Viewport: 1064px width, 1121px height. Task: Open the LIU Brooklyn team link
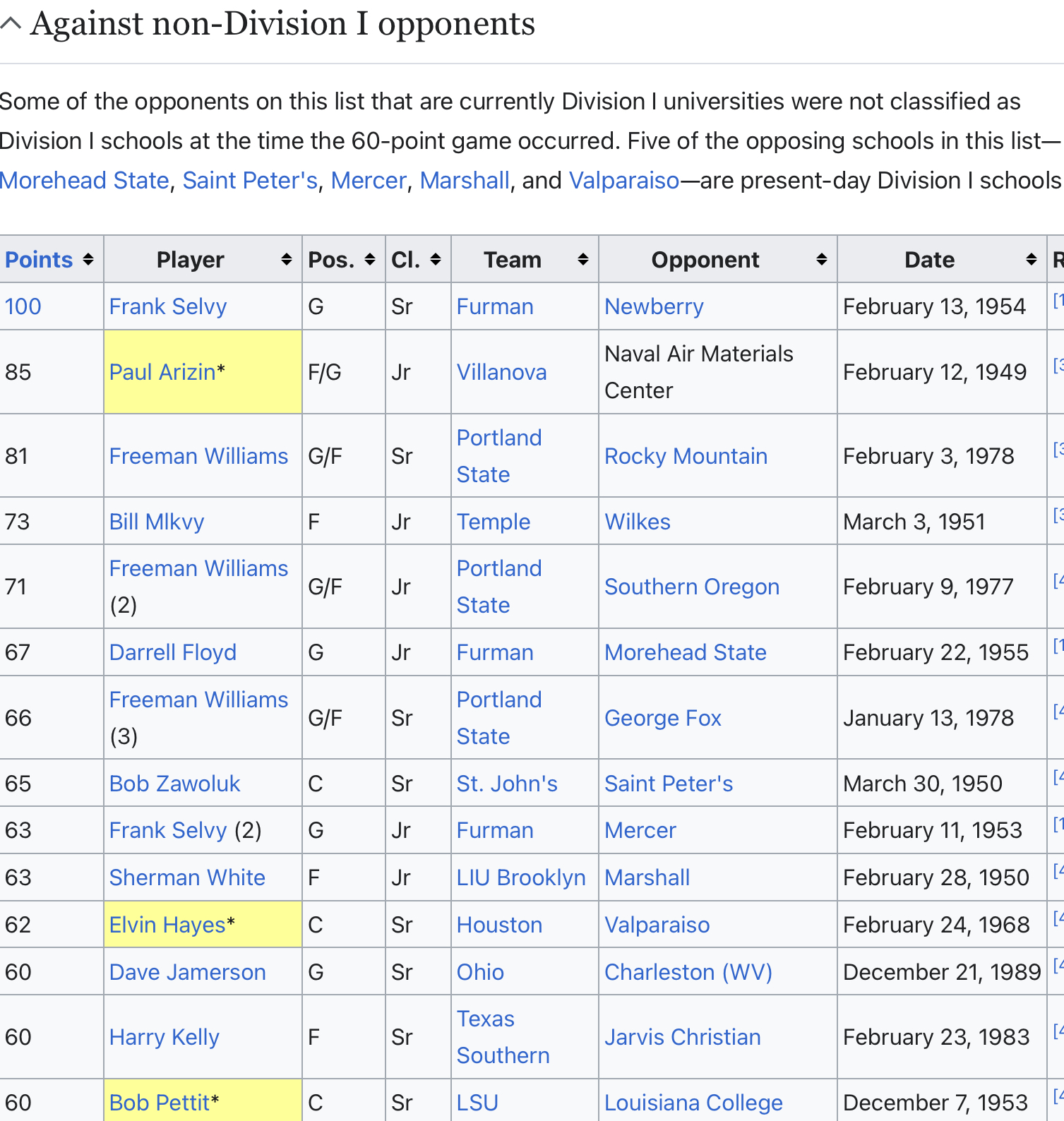(x=521, y=877)
